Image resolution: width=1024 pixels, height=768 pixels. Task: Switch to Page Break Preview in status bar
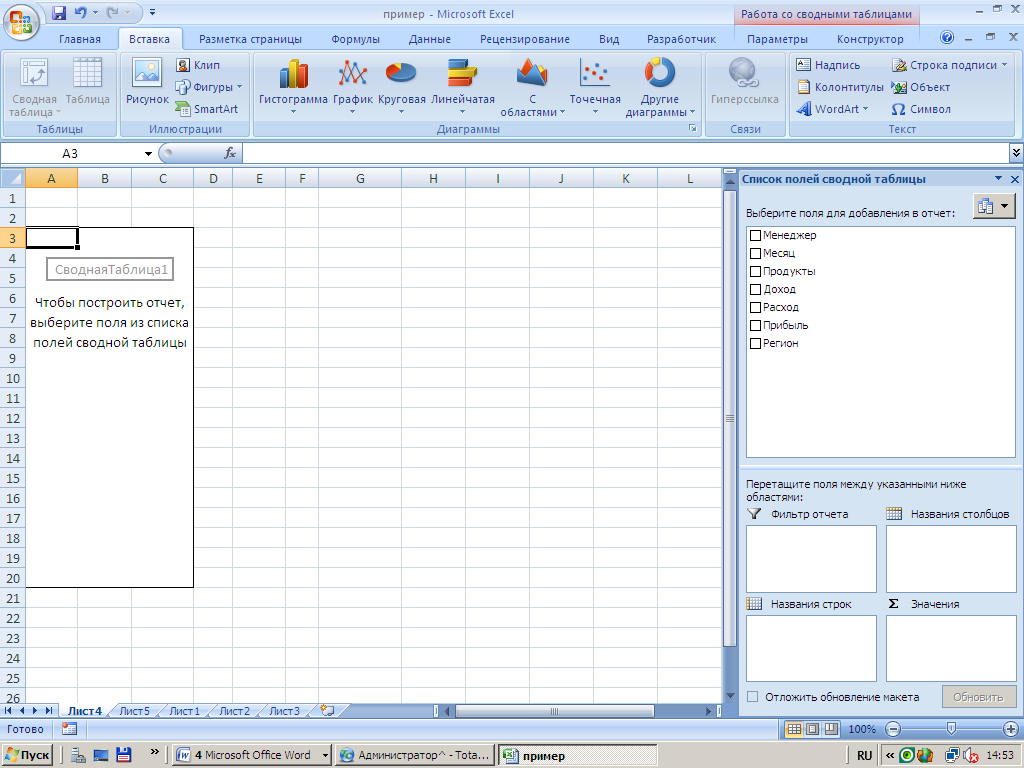[831, 729]
